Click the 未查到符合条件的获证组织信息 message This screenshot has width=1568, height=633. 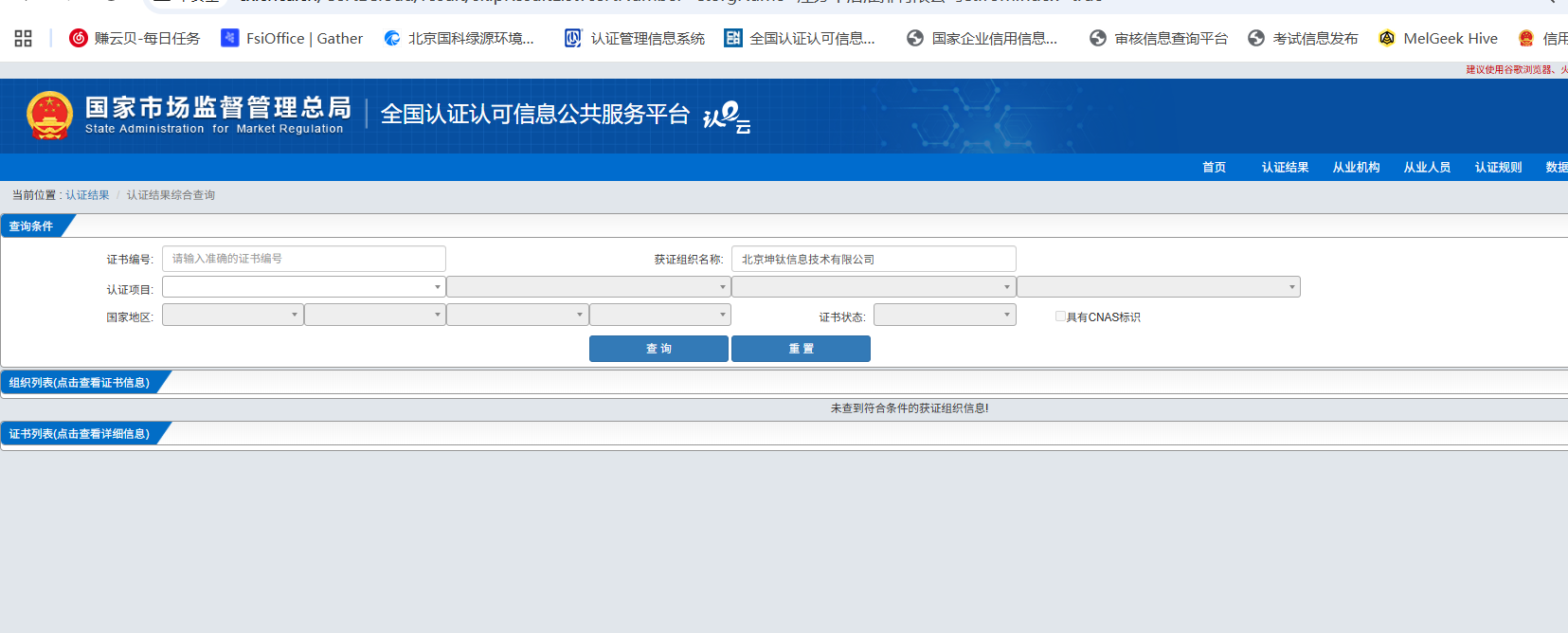point(910,408)
